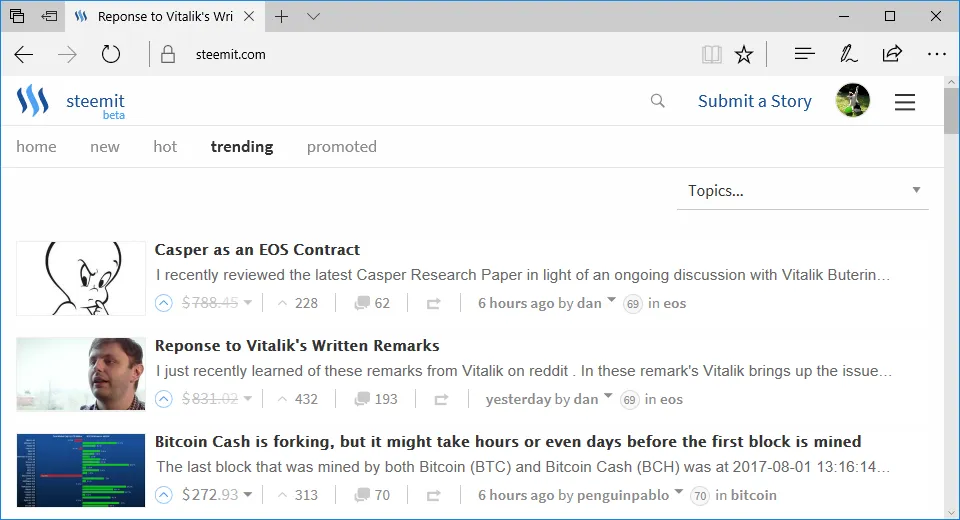Upvote Reponse to Vitalik's Written Remarks post

tap(163, 399)
